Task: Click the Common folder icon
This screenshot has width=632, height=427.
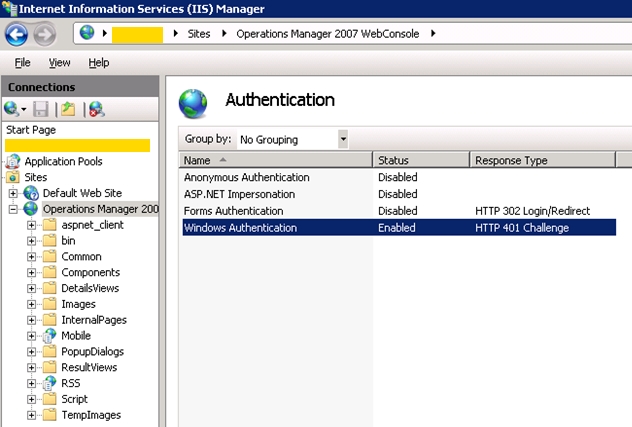Action: [50, 256]
